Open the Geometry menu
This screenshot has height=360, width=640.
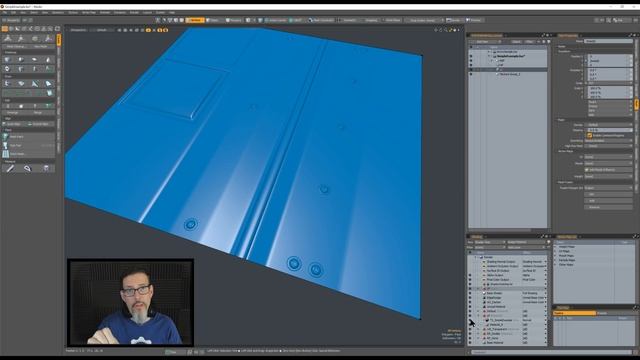(58, 13)
